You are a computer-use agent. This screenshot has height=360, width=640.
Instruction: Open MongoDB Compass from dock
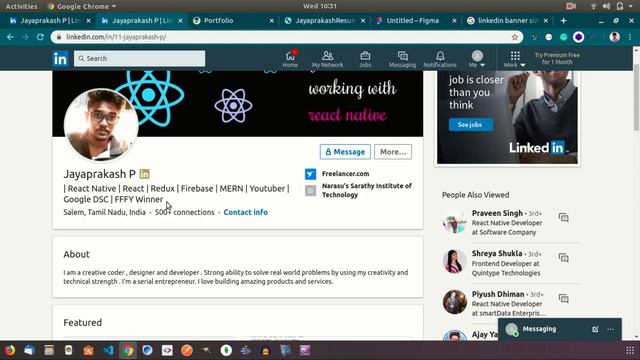tap(226, 351)
